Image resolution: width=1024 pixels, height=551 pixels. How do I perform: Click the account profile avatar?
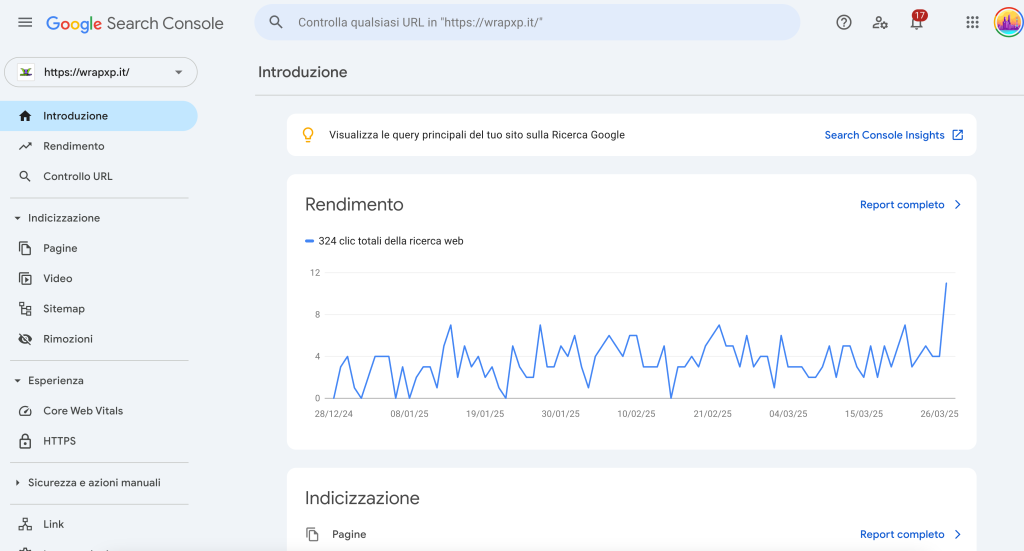click(x=1007, y=23)
